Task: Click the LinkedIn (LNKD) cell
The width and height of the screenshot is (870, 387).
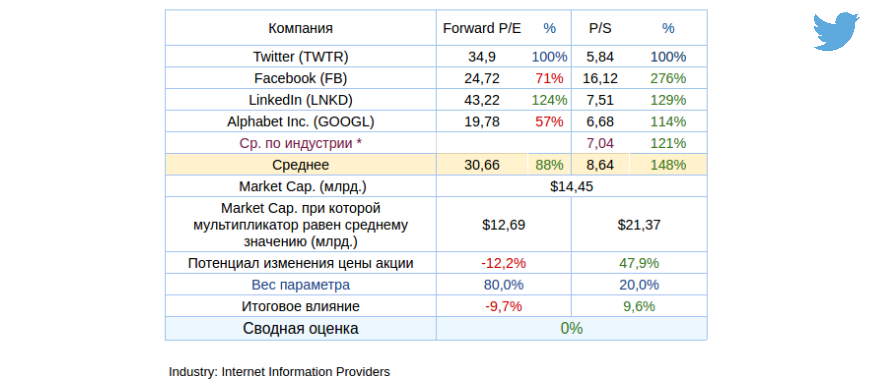Action: coord(301,100)
